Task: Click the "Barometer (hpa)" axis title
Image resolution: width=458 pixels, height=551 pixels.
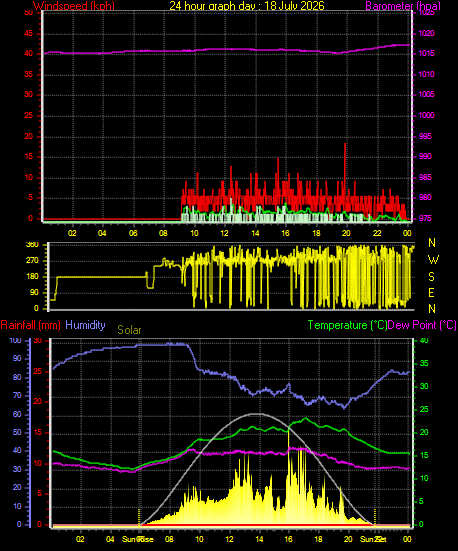Action: (x=403, y=6)
